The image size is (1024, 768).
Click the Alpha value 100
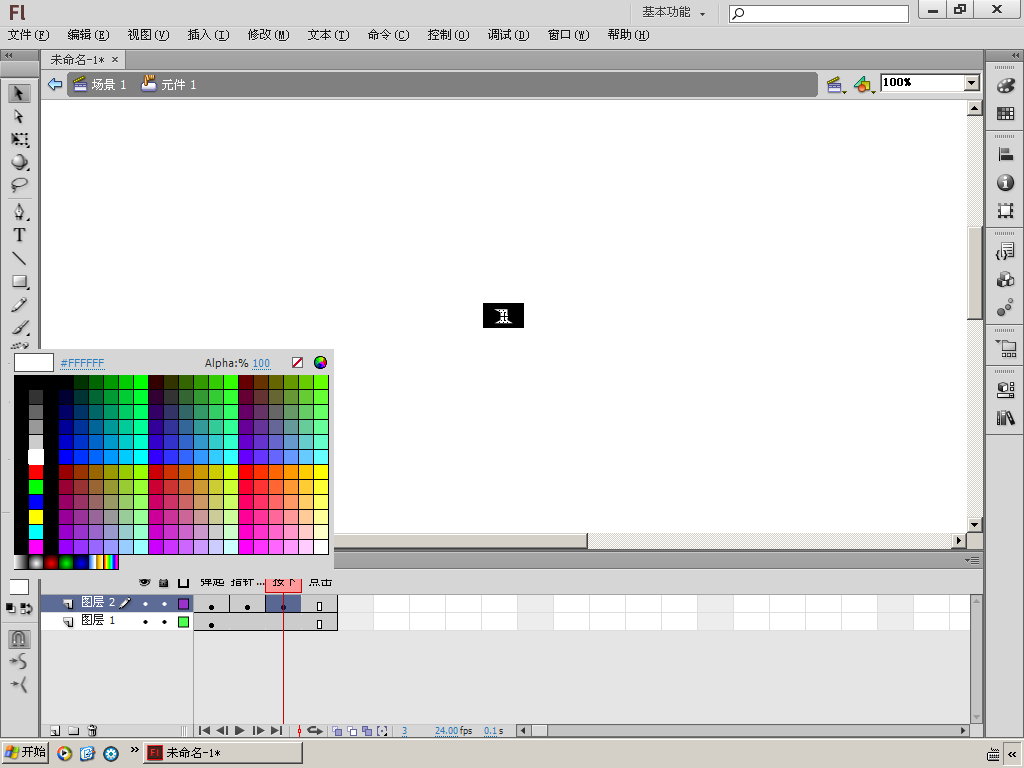(261, 363)
